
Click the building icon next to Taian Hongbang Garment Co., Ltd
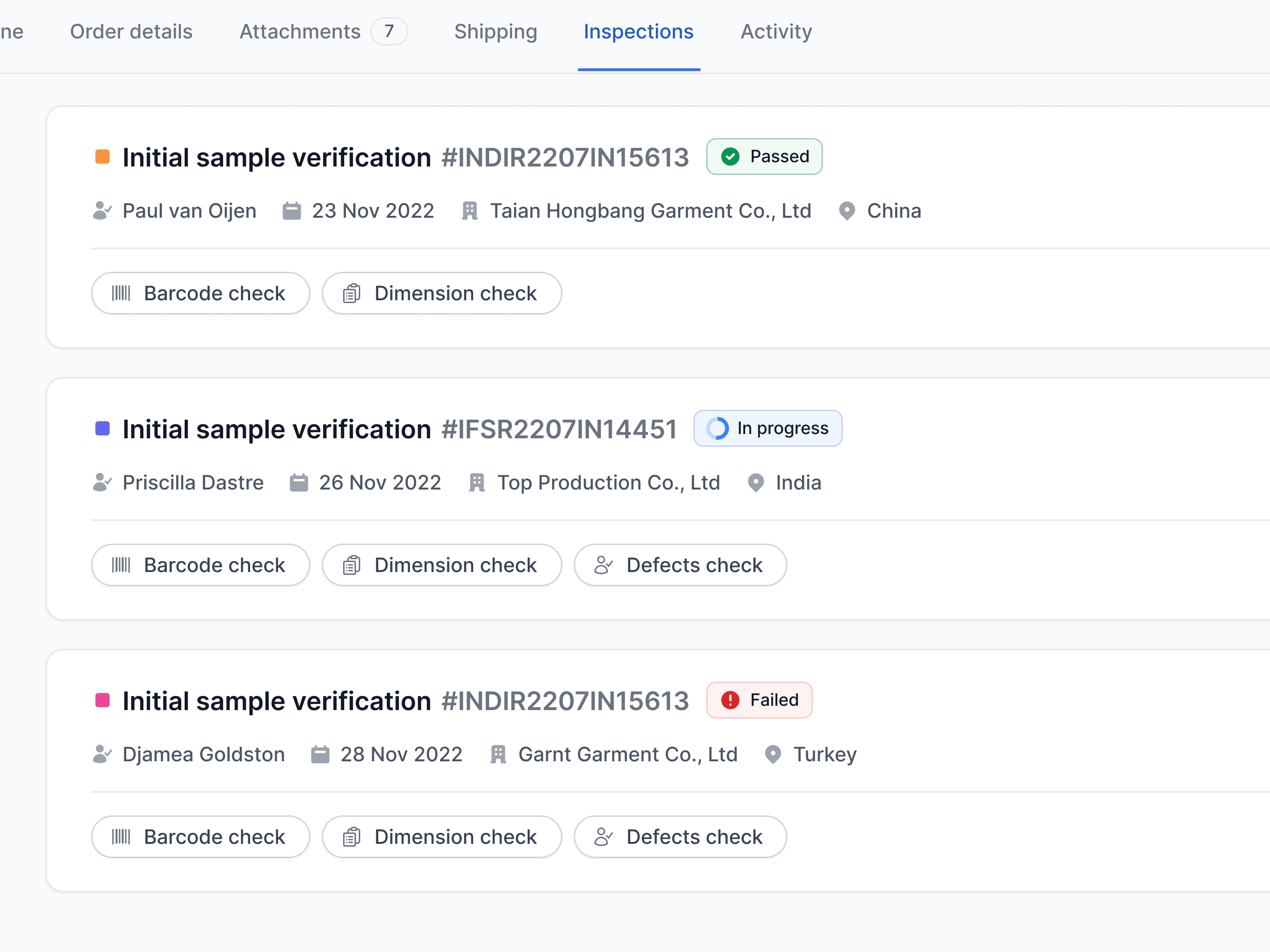470,211
